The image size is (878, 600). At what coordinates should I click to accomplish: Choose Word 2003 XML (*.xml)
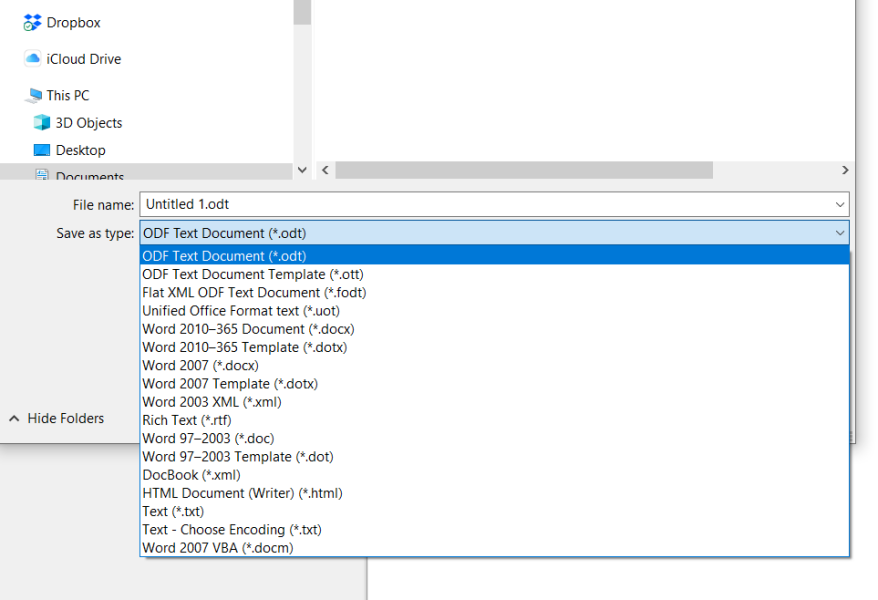[x=494, y=402]
